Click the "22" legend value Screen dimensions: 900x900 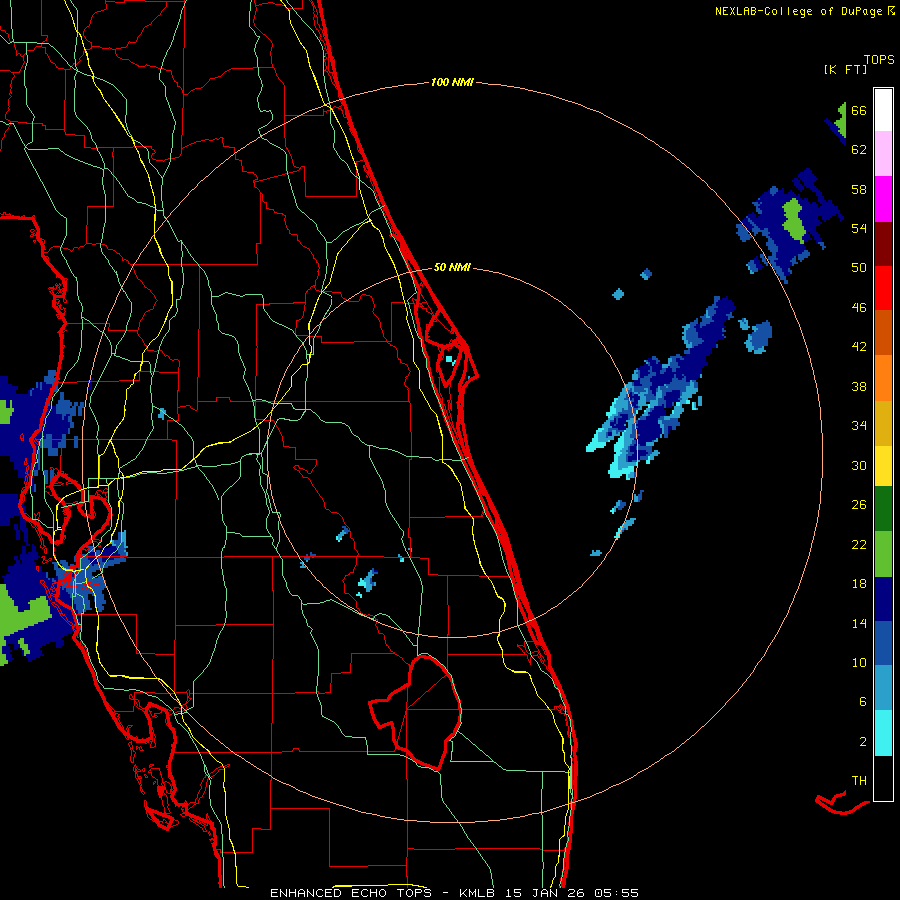[859, 545]
